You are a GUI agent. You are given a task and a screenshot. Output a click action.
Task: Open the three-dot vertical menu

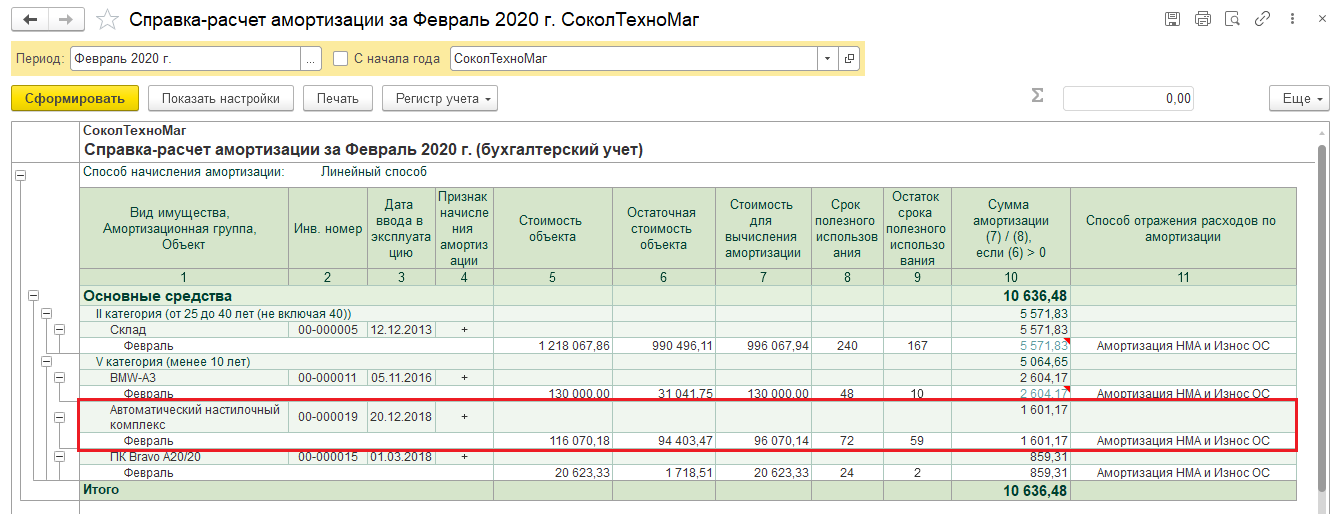[1291, 20]
